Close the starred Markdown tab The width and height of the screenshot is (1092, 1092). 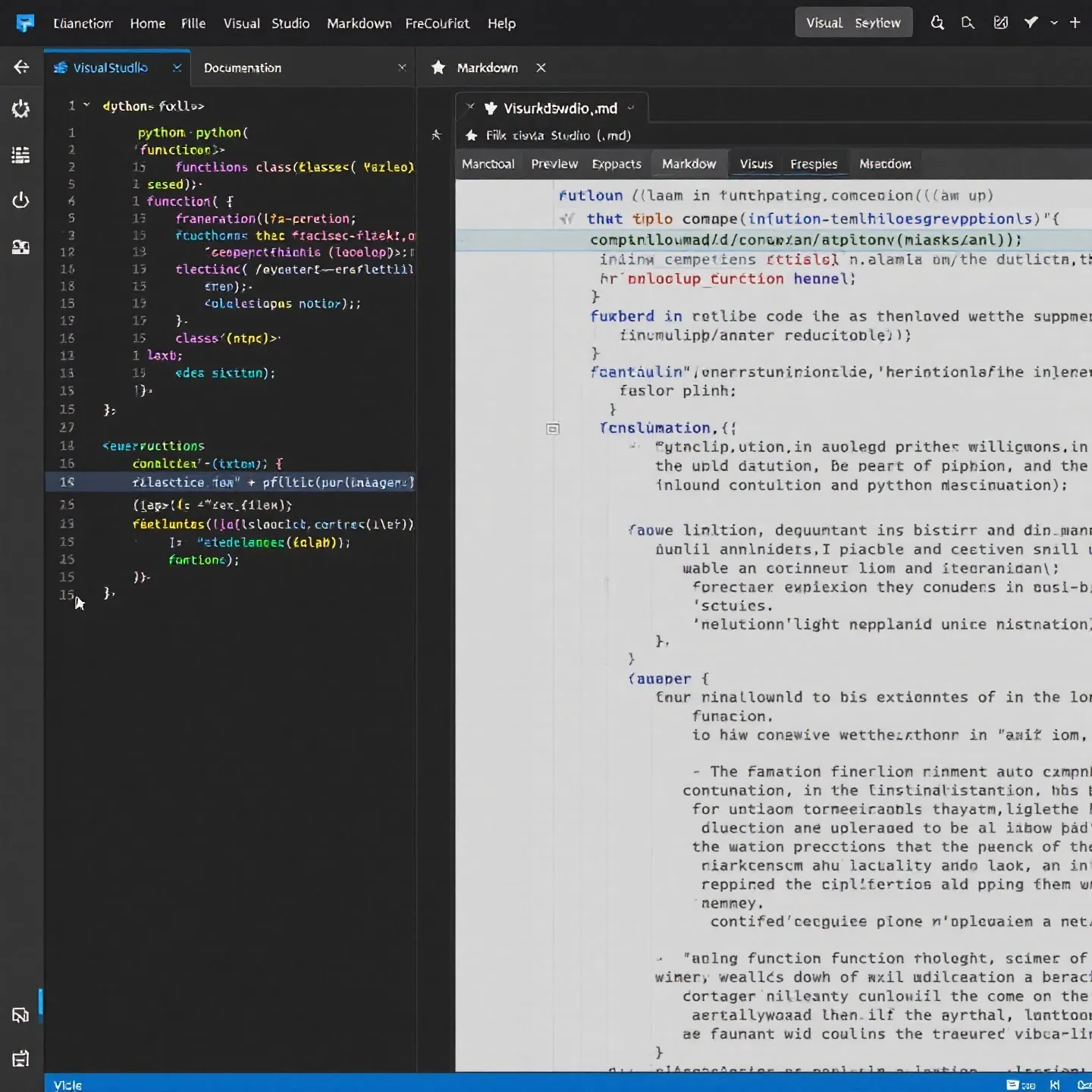pos(541,67)
